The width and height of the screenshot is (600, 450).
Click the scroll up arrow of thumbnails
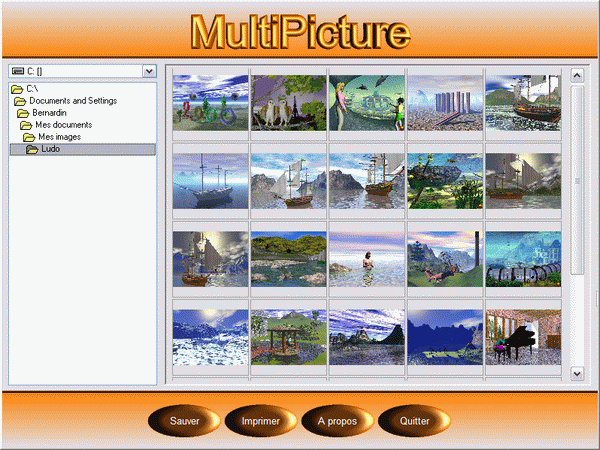click(577, 75)
